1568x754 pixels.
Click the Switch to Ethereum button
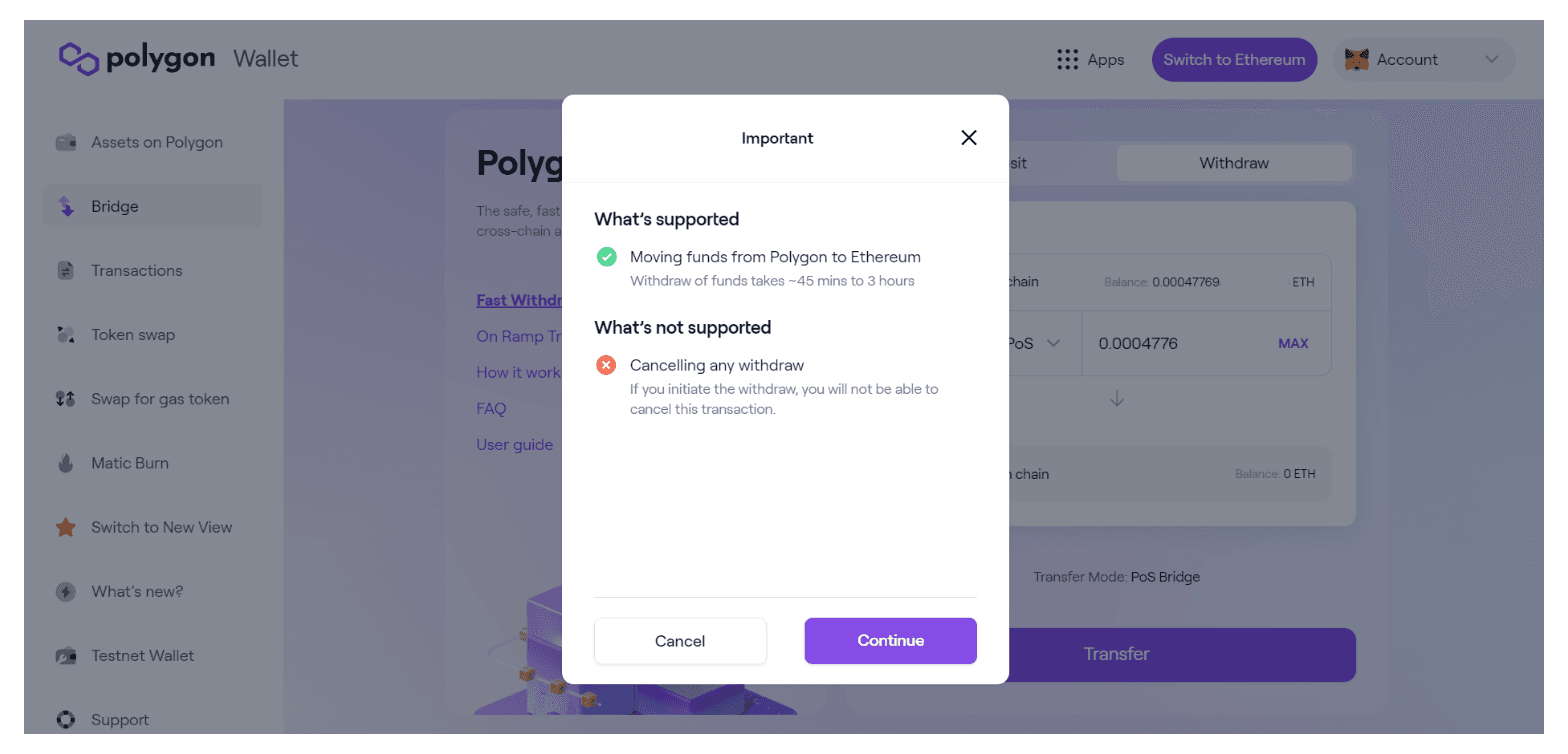coord(1234,60)
